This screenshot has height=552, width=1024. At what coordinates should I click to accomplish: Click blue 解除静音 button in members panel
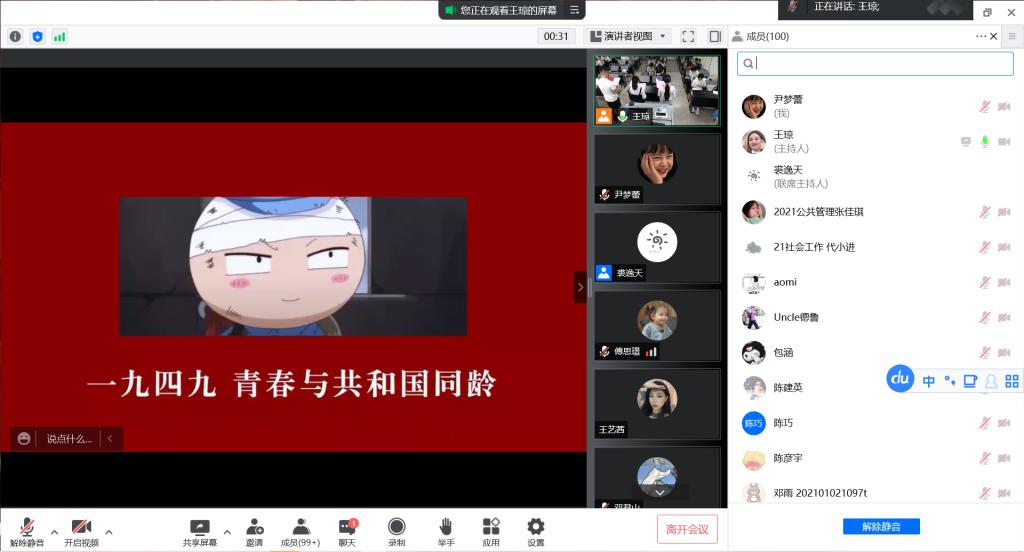coord(881,527)
